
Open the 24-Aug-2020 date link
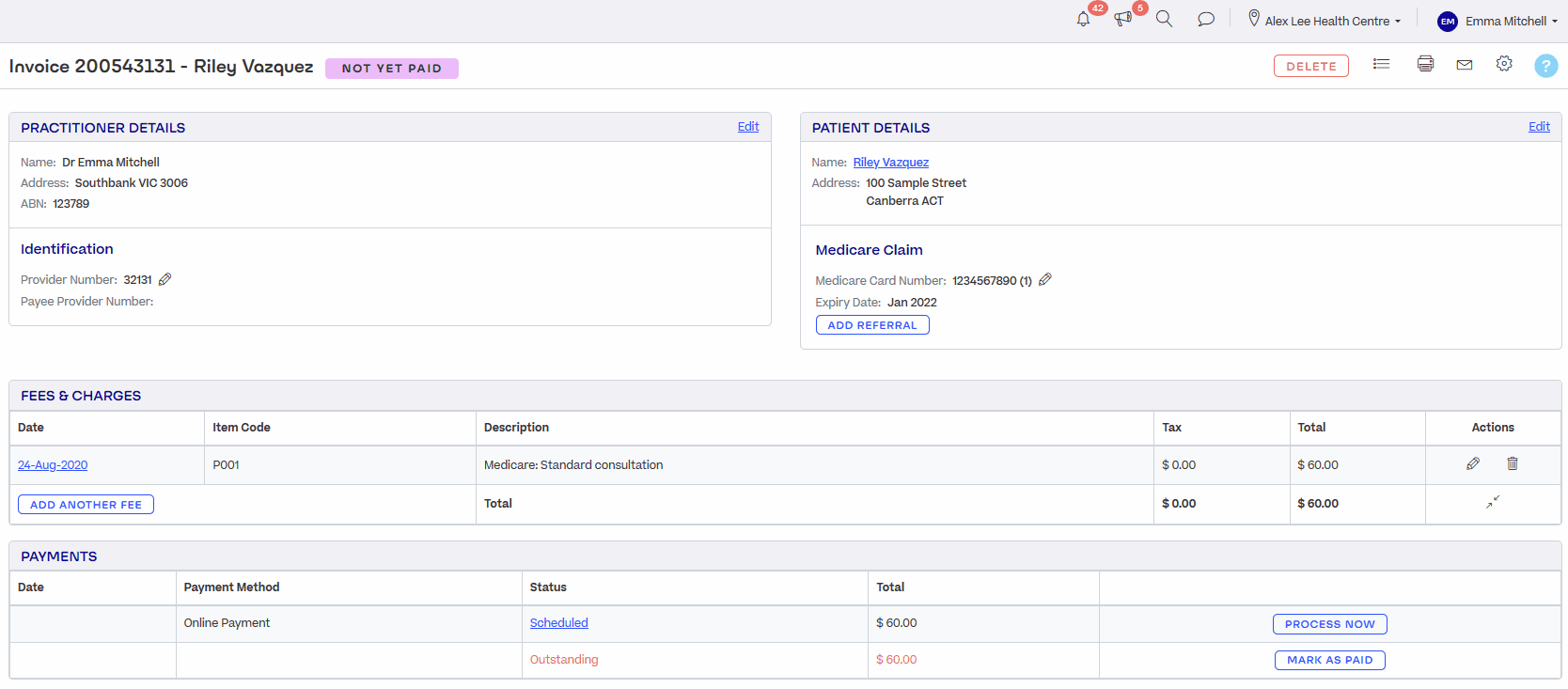point(53,465)
